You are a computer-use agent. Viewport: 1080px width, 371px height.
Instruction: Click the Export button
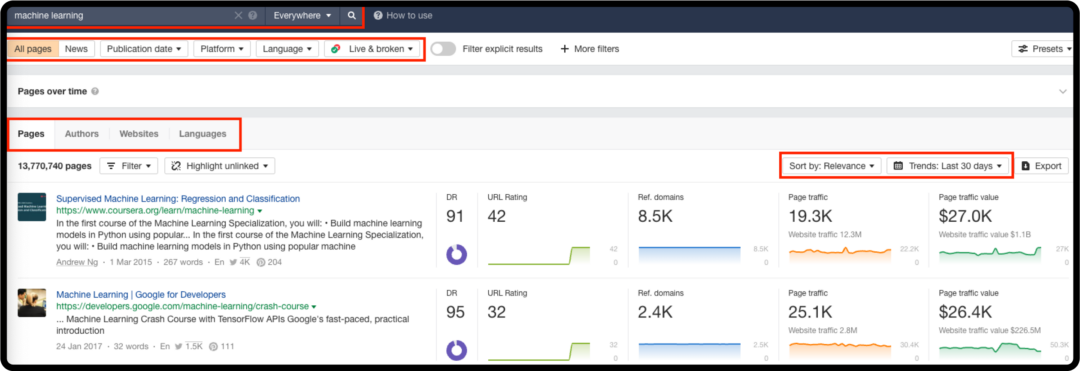coord(1042,166)
